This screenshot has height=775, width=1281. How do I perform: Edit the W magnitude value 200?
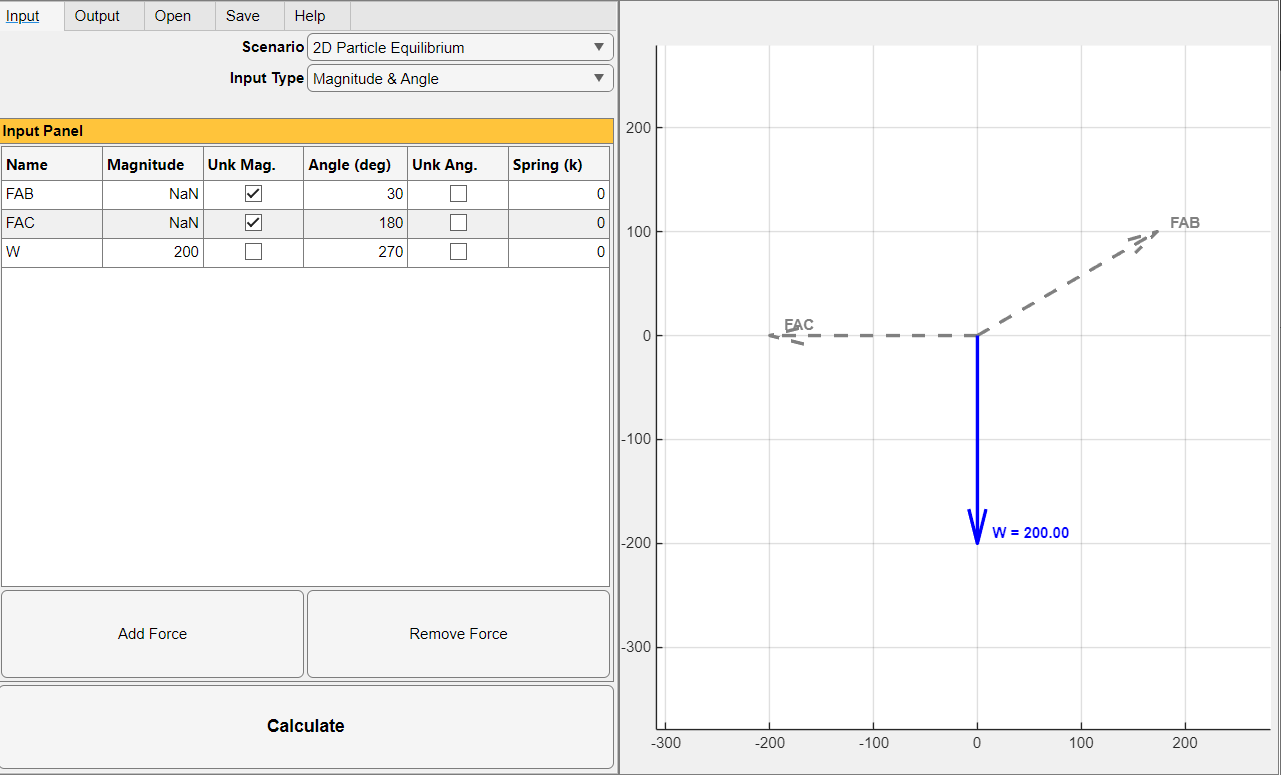click(x=153, y=252)
